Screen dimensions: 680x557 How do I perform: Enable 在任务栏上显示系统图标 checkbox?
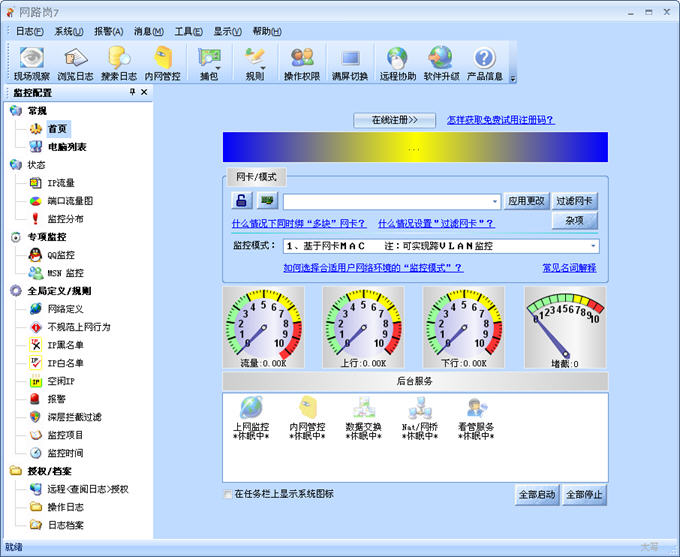click(x=228, y=494)
